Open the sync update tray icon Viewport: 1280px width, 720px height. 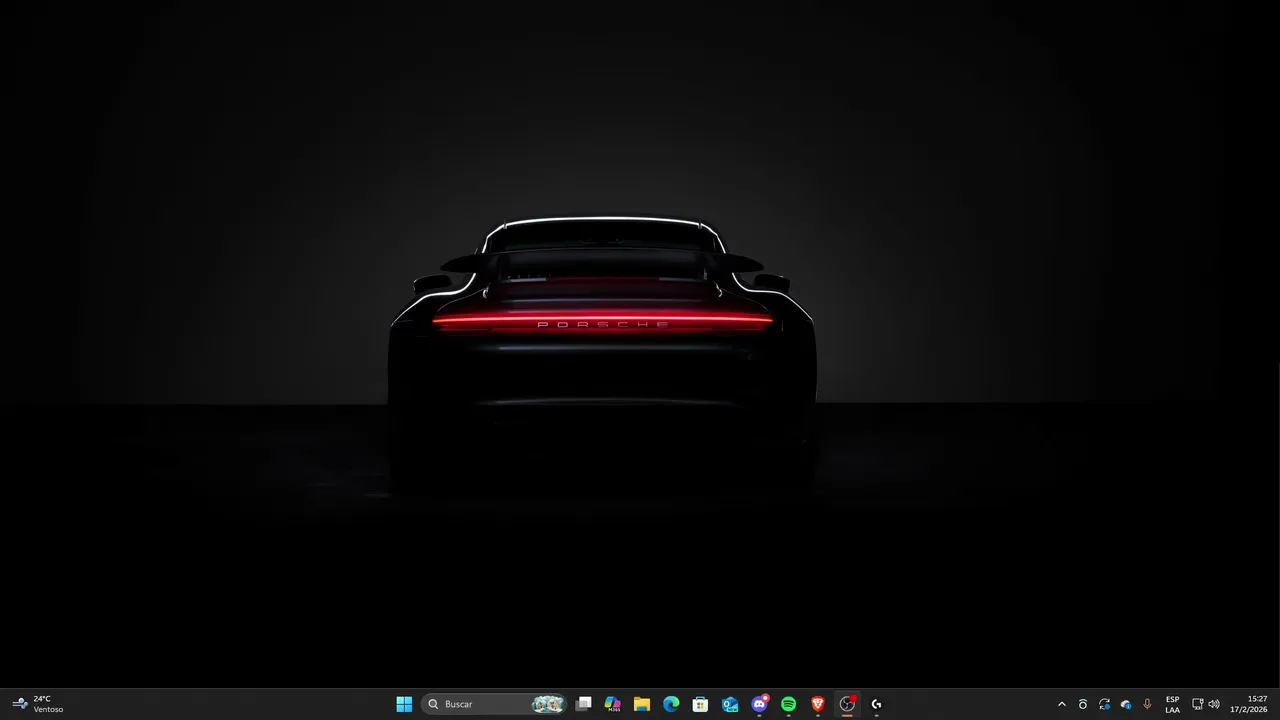(1104, 704)
